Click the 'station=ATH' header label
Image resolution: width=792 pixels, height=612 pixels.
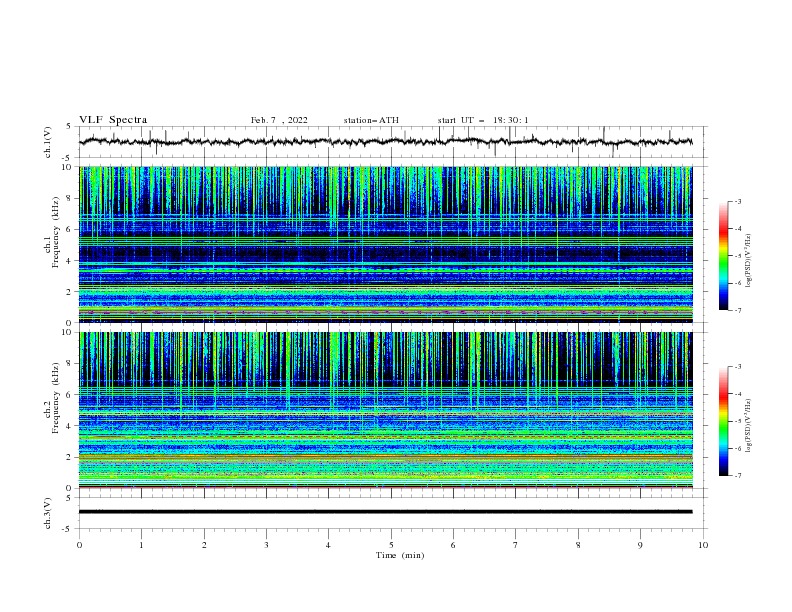[x=371, y=120]
